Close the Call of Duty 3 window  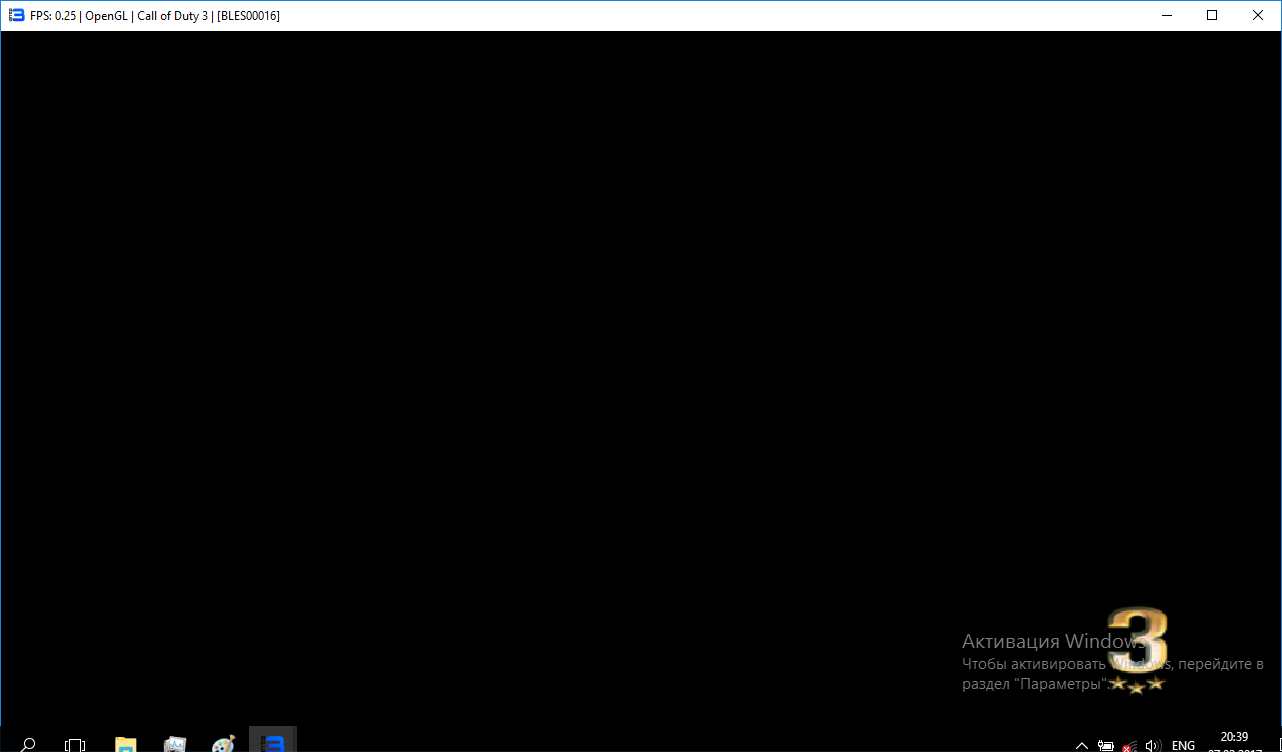point(1258,15)
